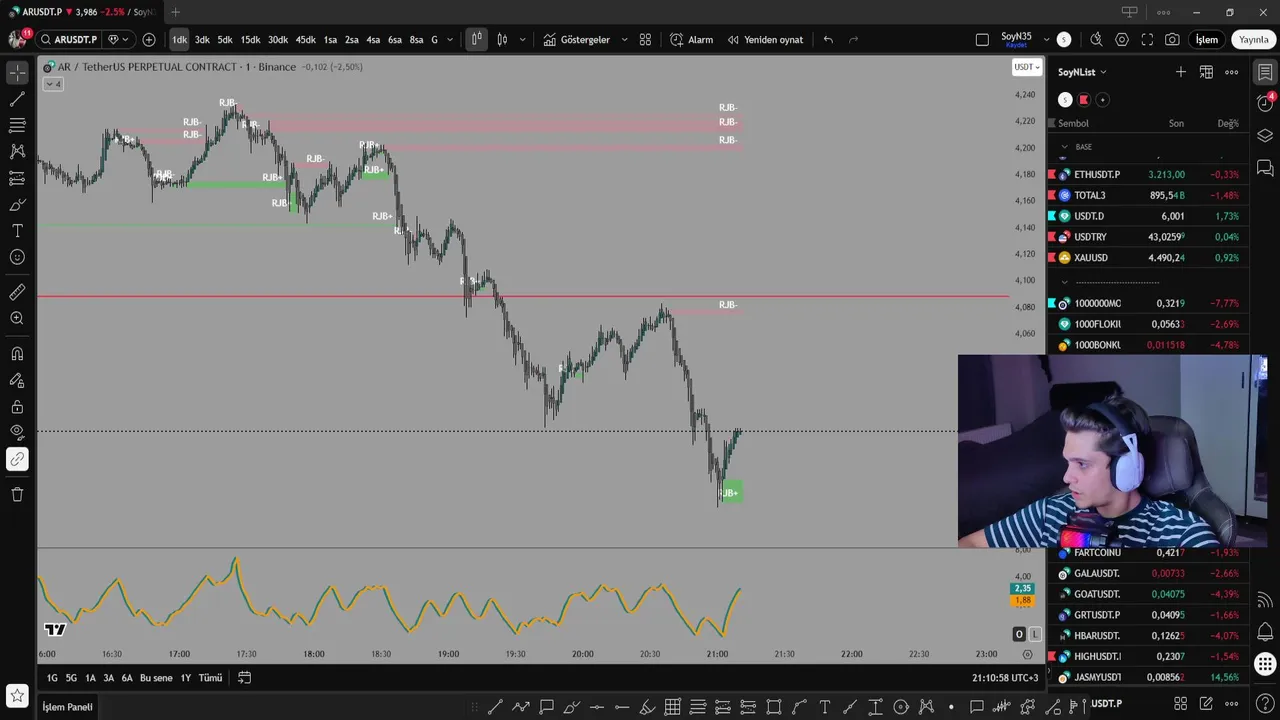Screen dimensions: 1280x720
Task: Open alerts panel with badge 4
Action: point(1264,103)
